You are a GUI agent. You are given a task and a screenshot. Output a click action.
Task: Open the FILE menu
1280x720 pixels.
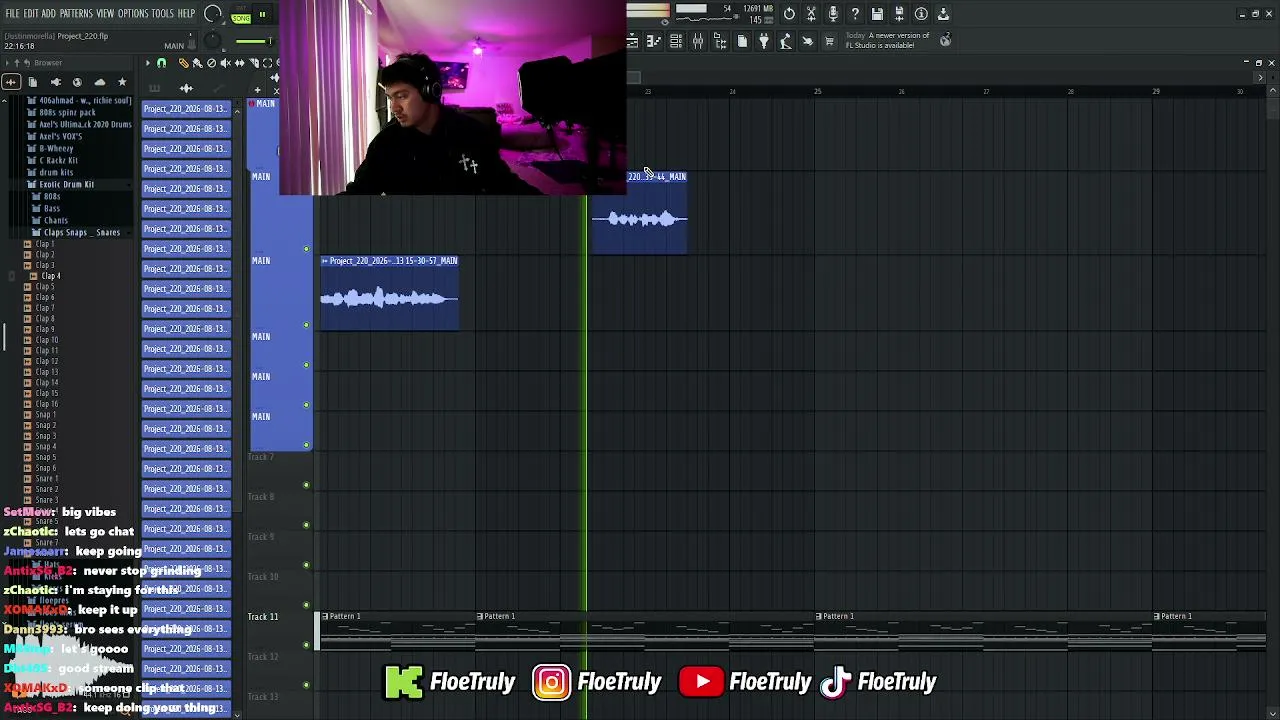click(12, 14)
